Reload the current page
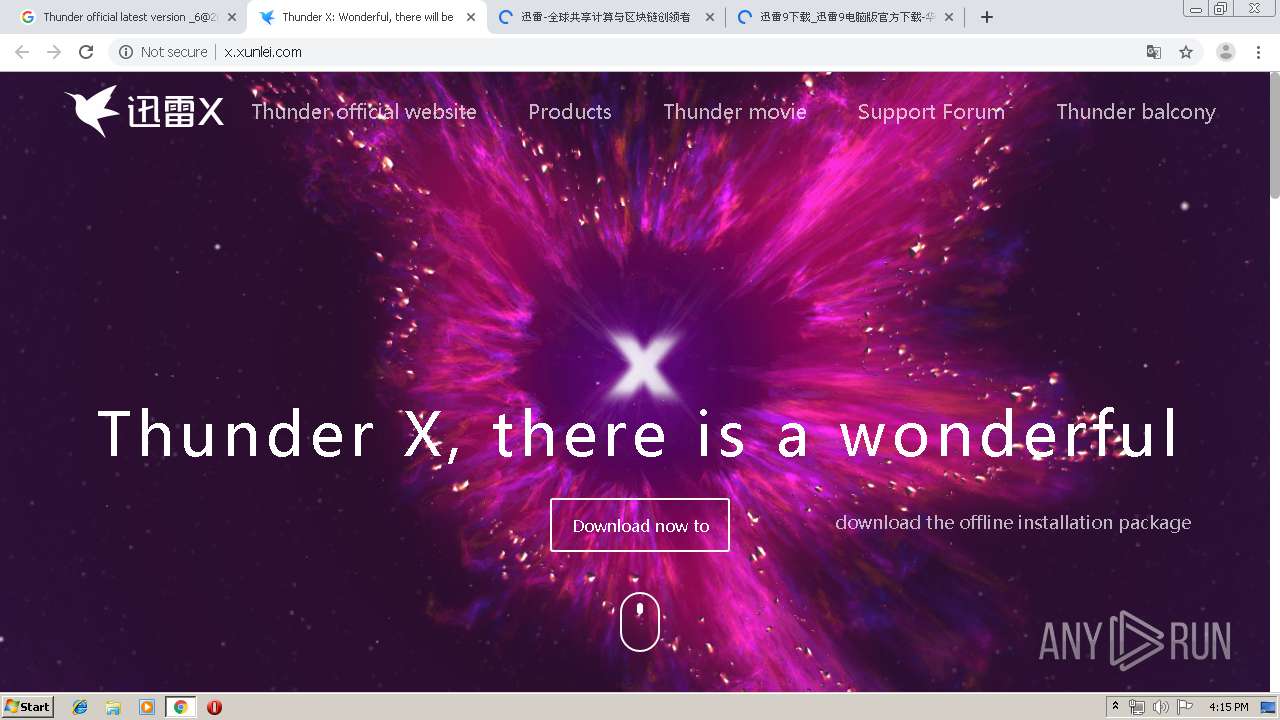This screenshot has height=720, width=1280. pos(86,52)
